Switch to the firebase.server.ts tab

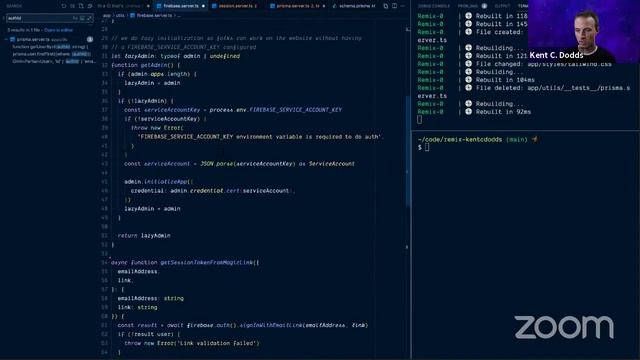coord(180,6)
